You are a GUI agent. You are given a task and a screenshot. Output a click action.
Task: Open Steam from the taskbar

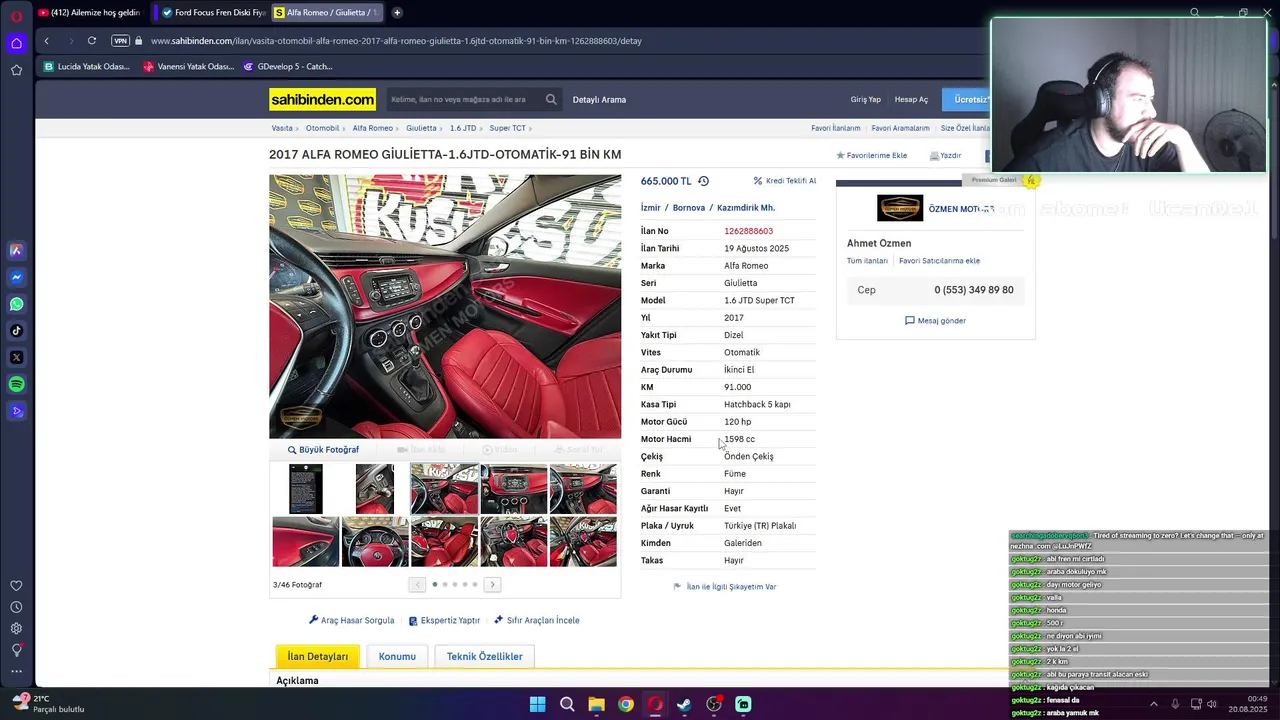pyautogui.click(x=684, y=704)
